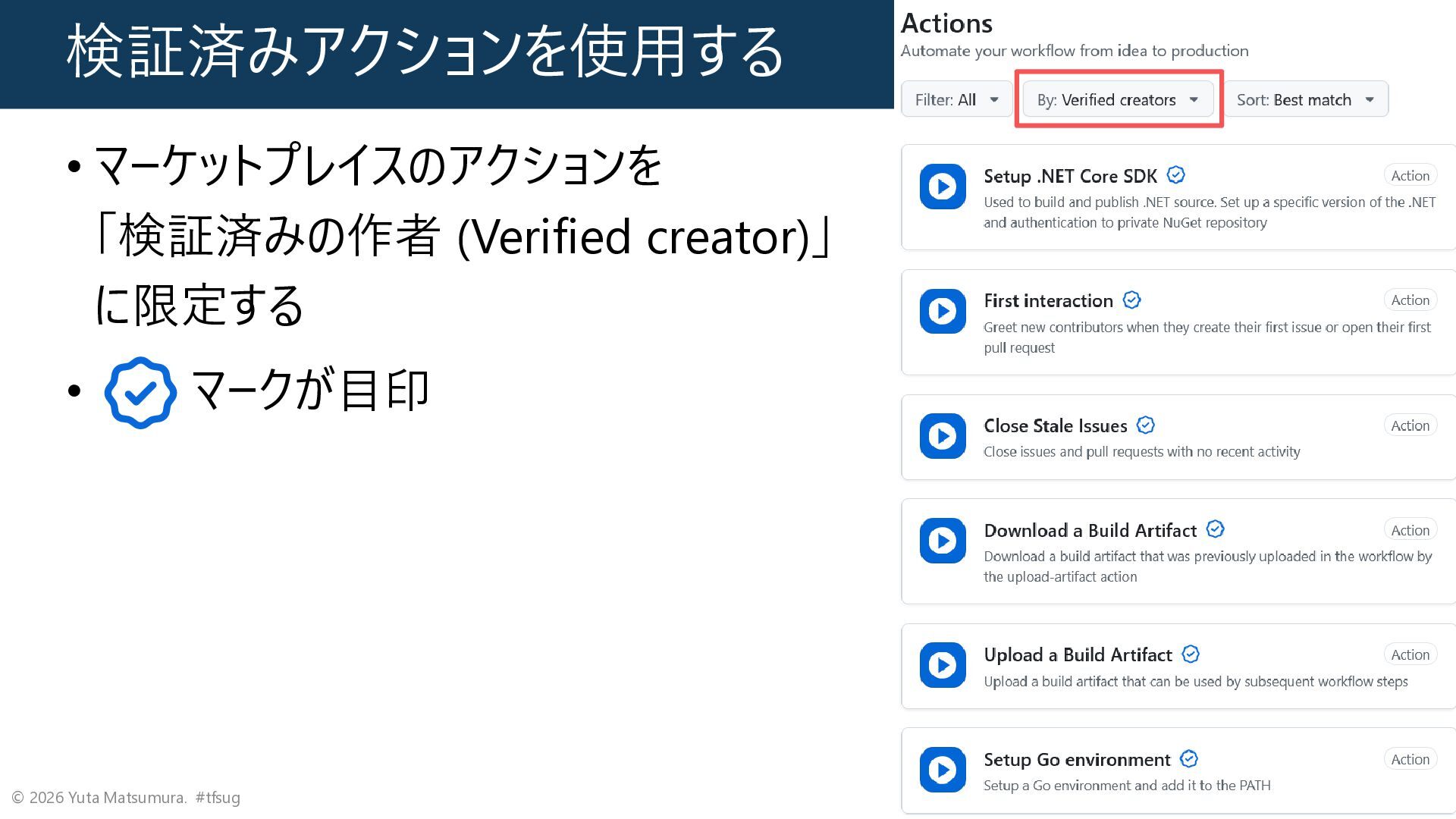
Task: Open the Setup .NET Core SDK title link
Action: [1070, 177]
